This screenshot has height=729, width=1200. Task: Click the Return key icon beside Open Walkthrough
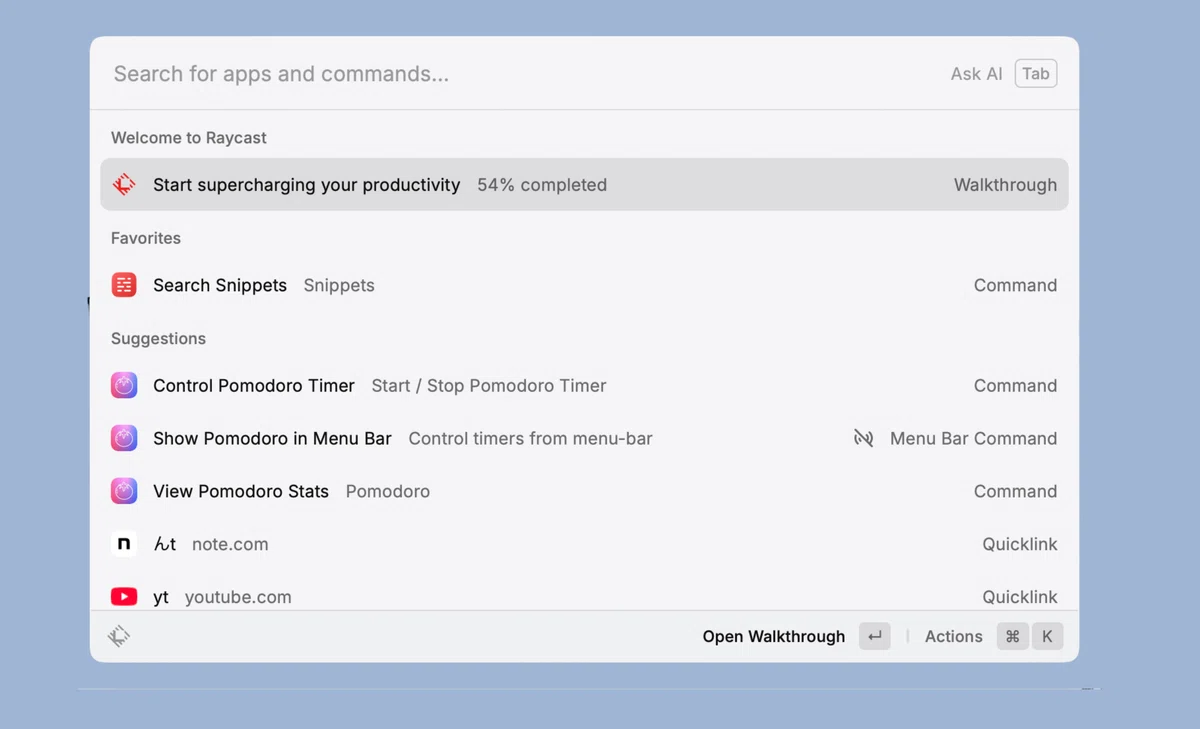click(x=875, y=636)
